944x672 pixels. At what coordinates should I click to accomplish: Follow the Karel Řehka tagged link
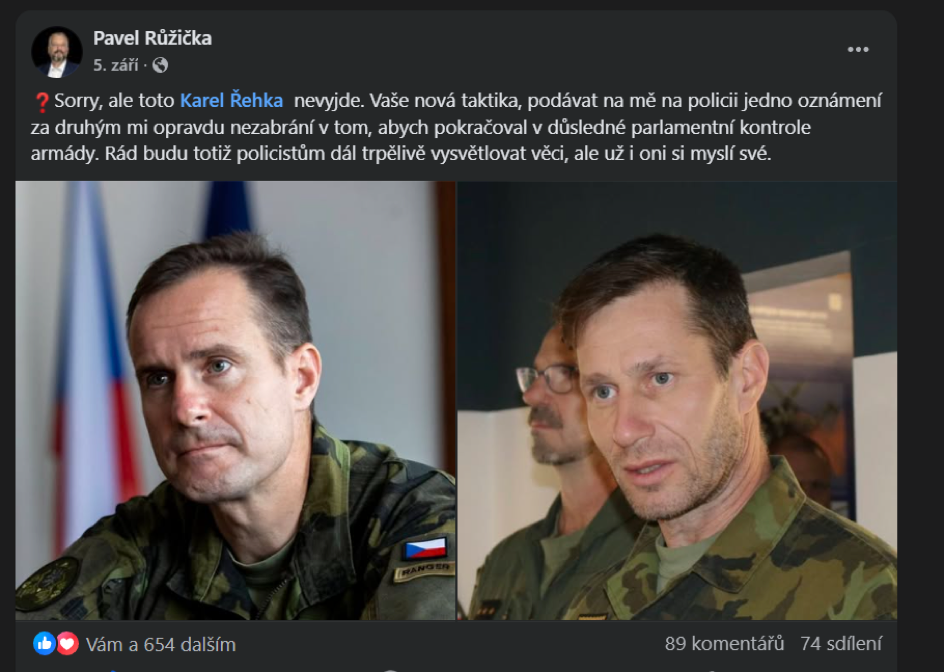tap(232, 100)
